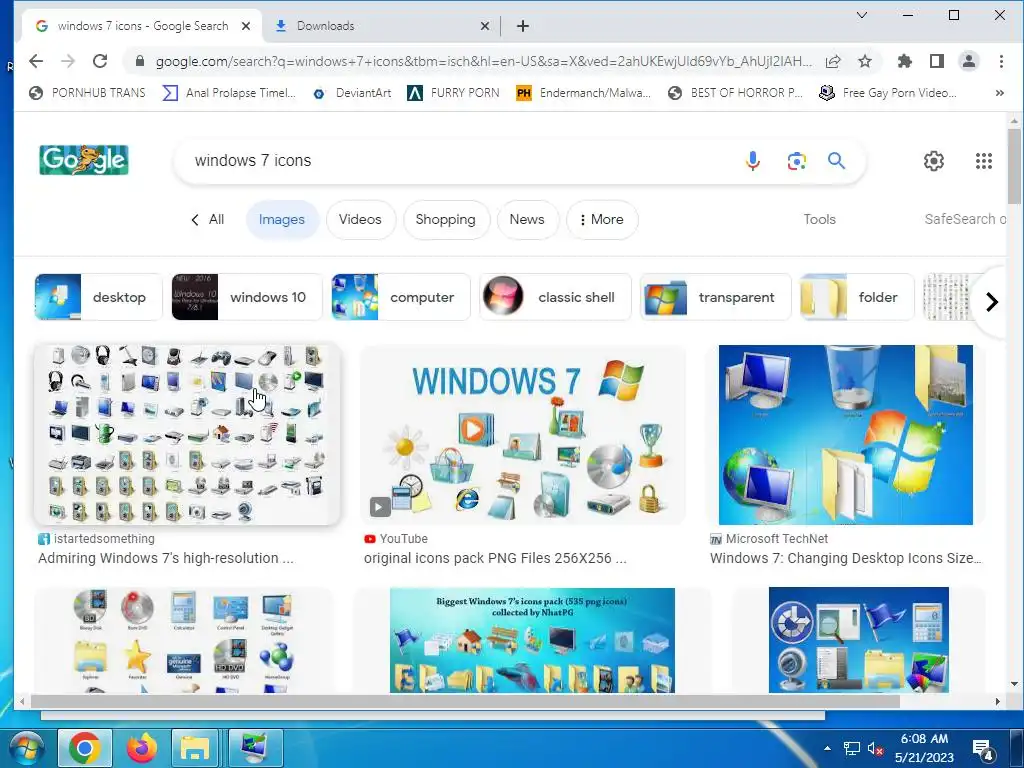View site information padlock icon
The height and width of the screenshot is (768, 1024).
[139, 61]
